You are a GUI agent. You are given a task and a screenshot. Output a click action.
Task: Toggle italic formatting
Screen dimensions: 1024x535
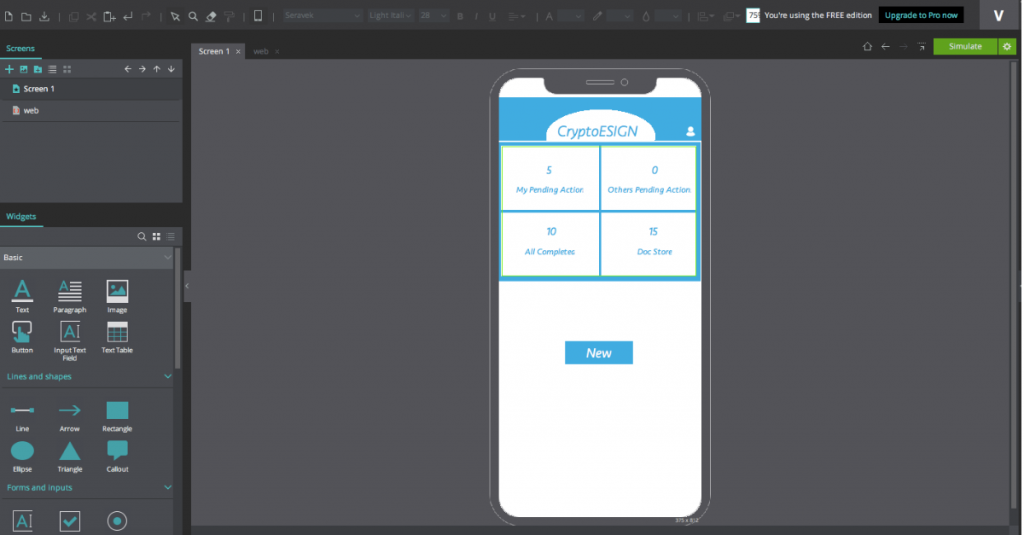point(476,16)
